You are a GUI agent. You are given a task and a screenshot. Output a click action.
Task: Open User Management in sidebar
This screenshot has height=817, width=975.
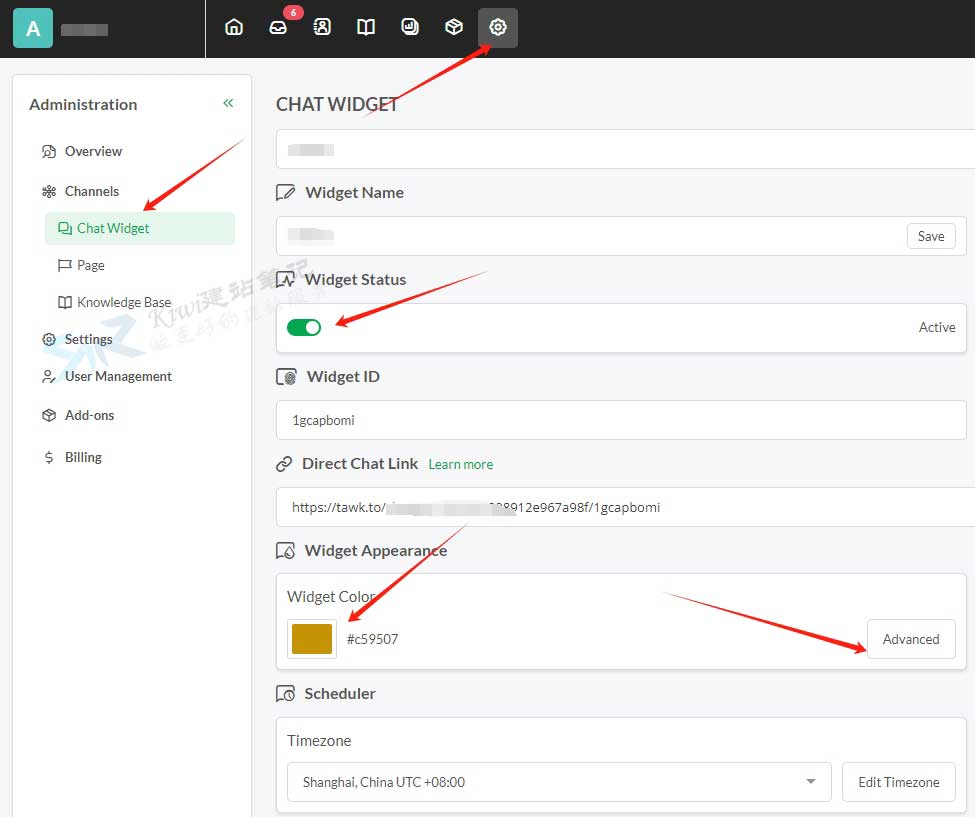point(118,376)
